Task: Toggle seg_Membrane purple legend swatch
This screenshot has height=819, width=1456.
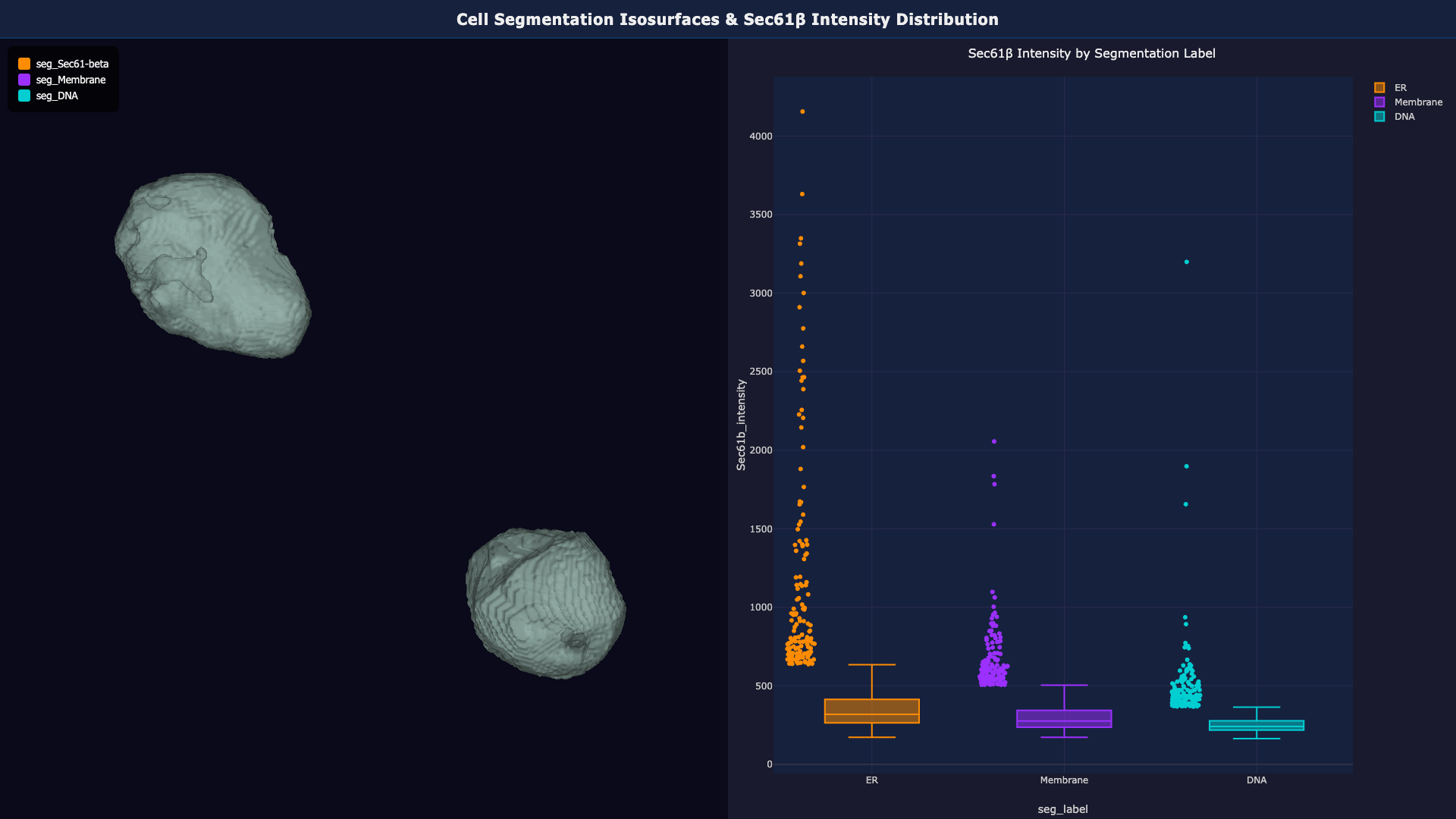Action: (24, 80)
